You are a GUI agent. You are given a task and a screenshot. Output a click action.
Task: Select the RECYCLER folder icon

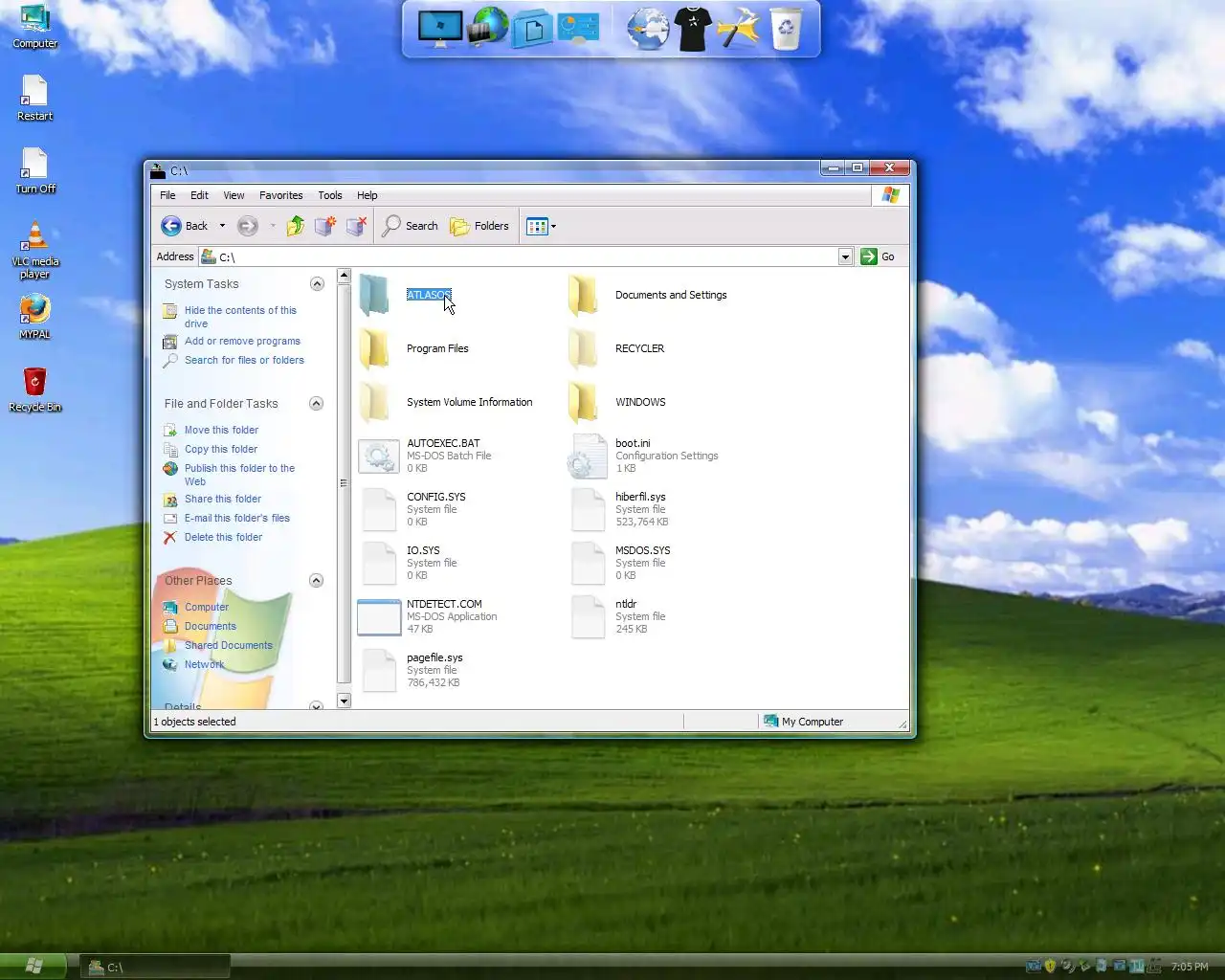(x=583, y=348)
